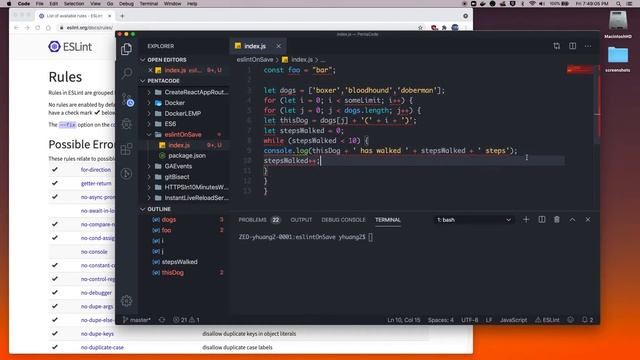Open the no-debugger rule link
Viewport: 640px width, 360px height.
click(x=96, y=293)
